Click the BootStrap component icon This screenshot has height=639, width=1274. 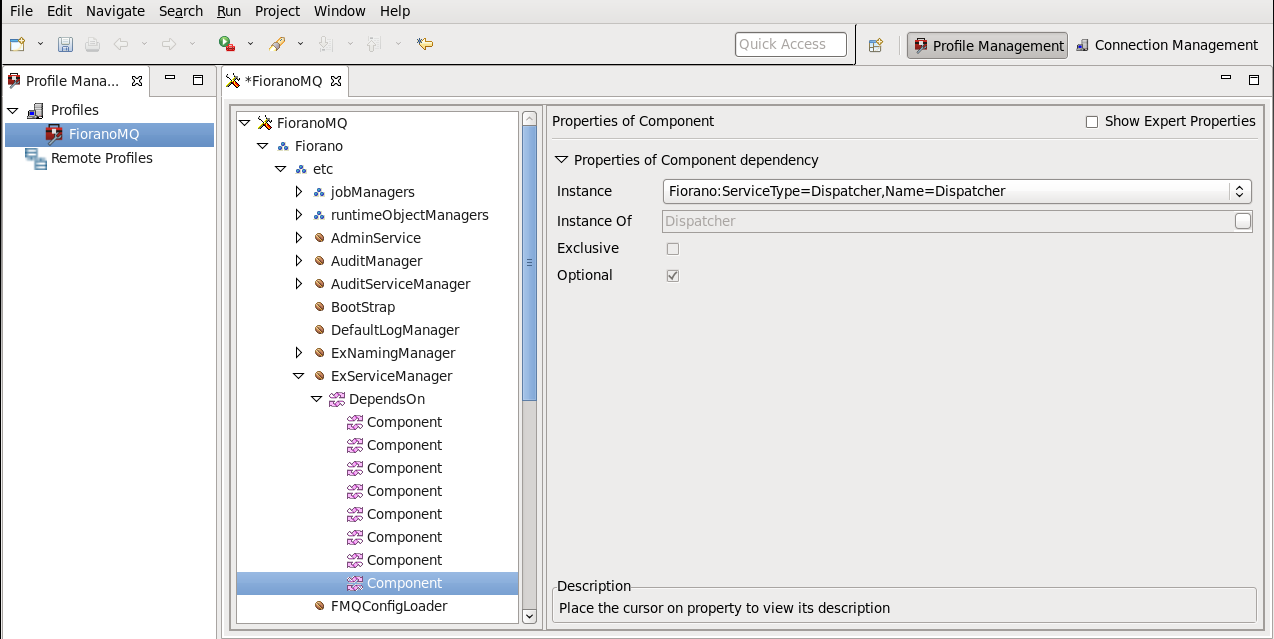pyautogui.click(x=319, y=307)
